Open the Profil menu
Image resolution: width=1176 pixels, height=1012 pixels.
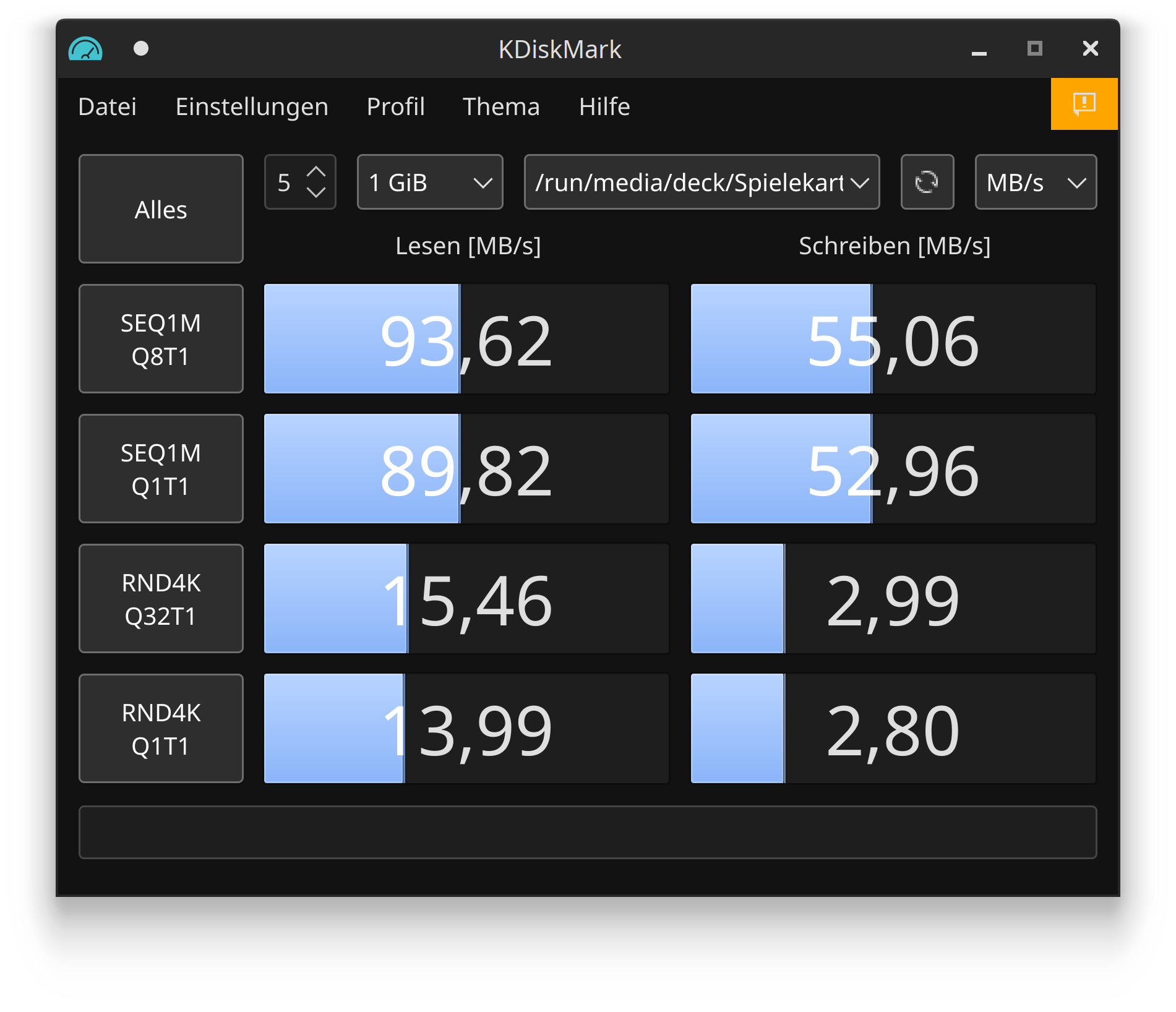coord(396,106)
